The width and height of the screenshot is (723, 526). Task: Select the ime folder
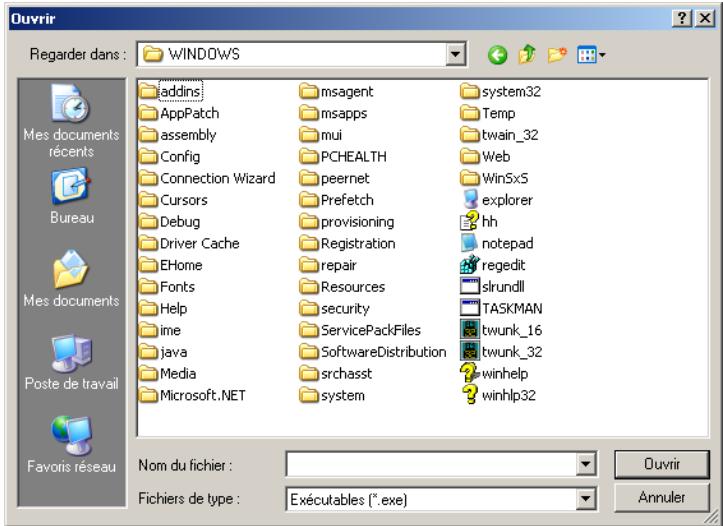click(x=160, y=330)
